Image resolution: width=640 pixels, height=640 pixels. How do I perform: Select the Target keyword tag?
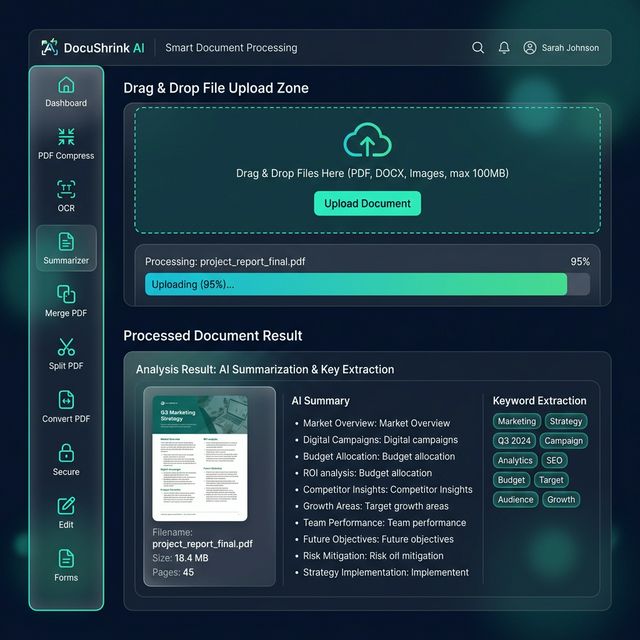551,480
